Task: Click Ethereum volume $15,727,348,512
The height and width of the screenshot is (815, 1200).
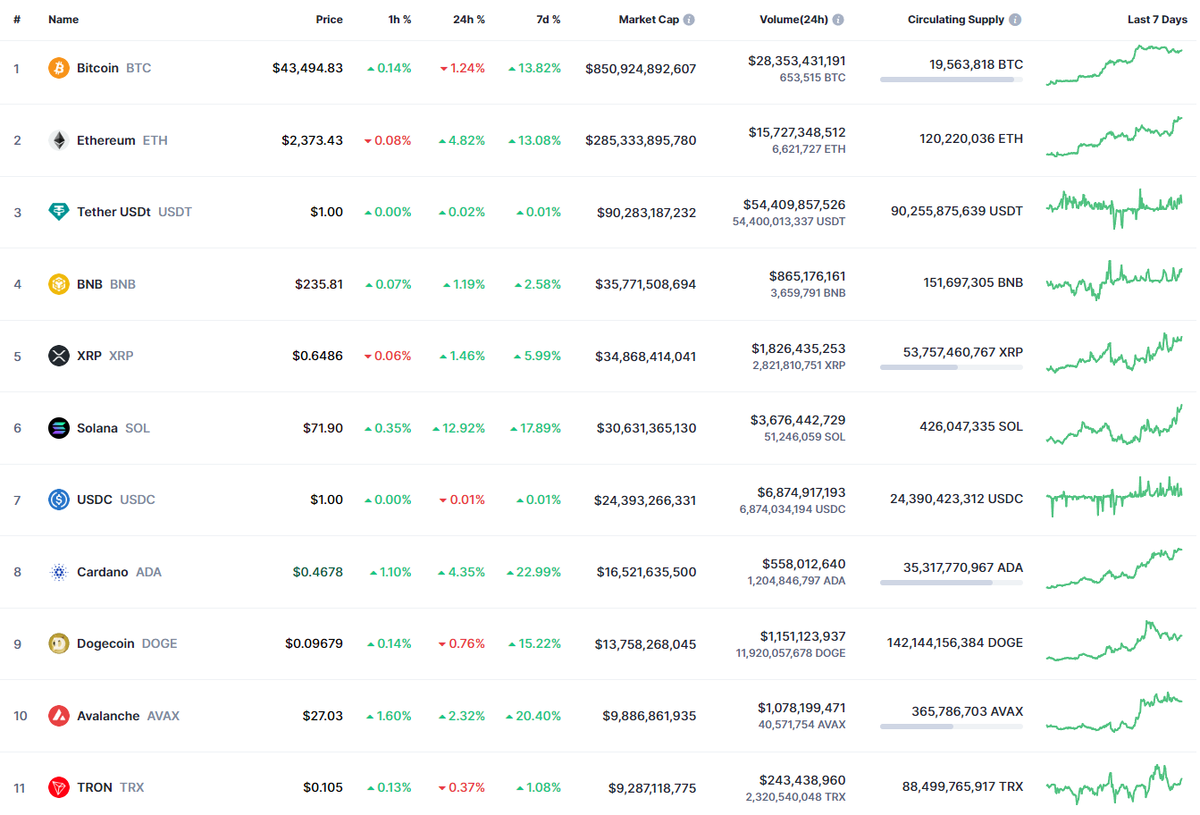Action: click(796, 132)
